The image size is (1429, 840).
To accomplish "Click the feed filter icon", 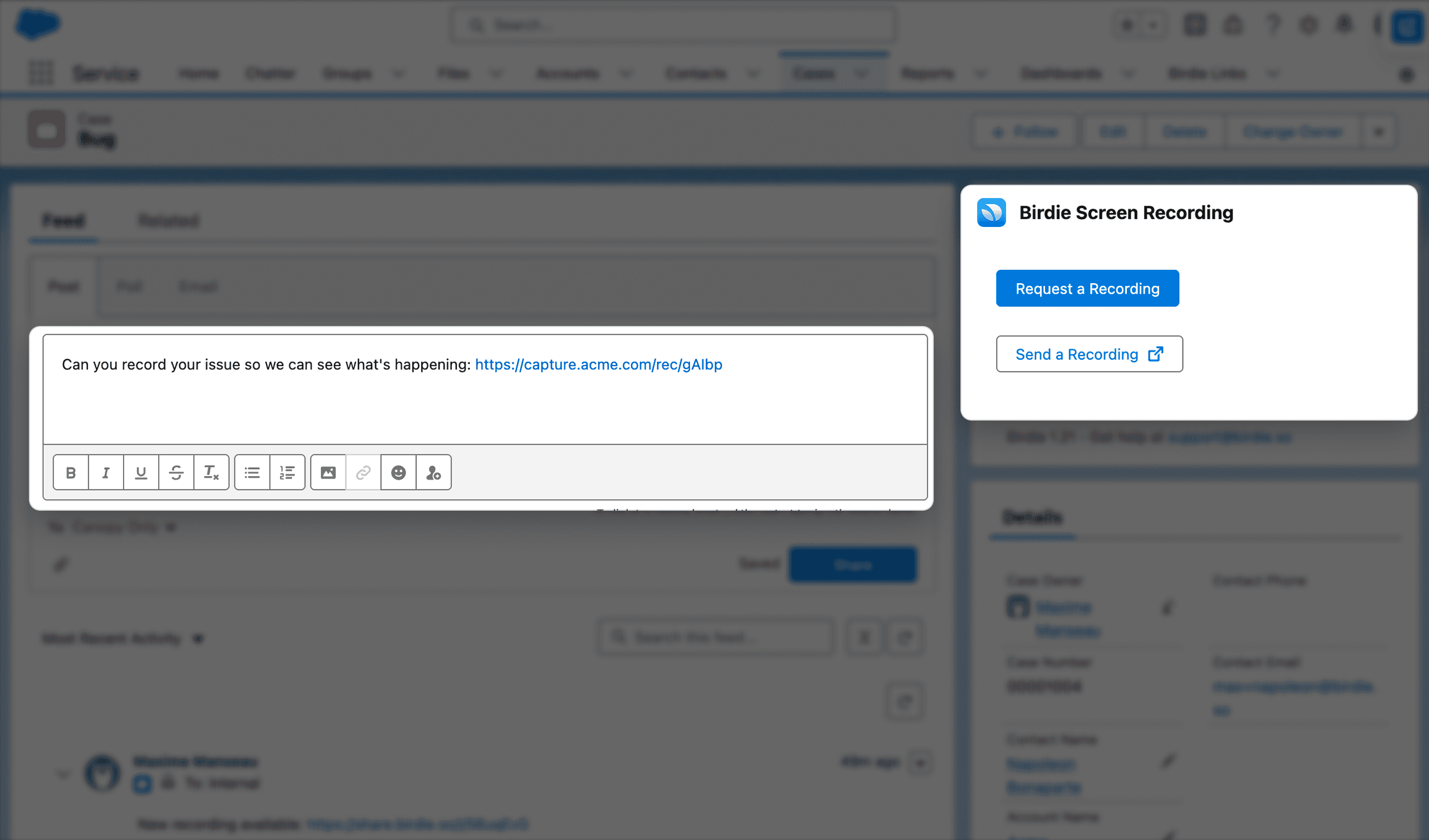I will pyautogui.click(x=864, y=638).
